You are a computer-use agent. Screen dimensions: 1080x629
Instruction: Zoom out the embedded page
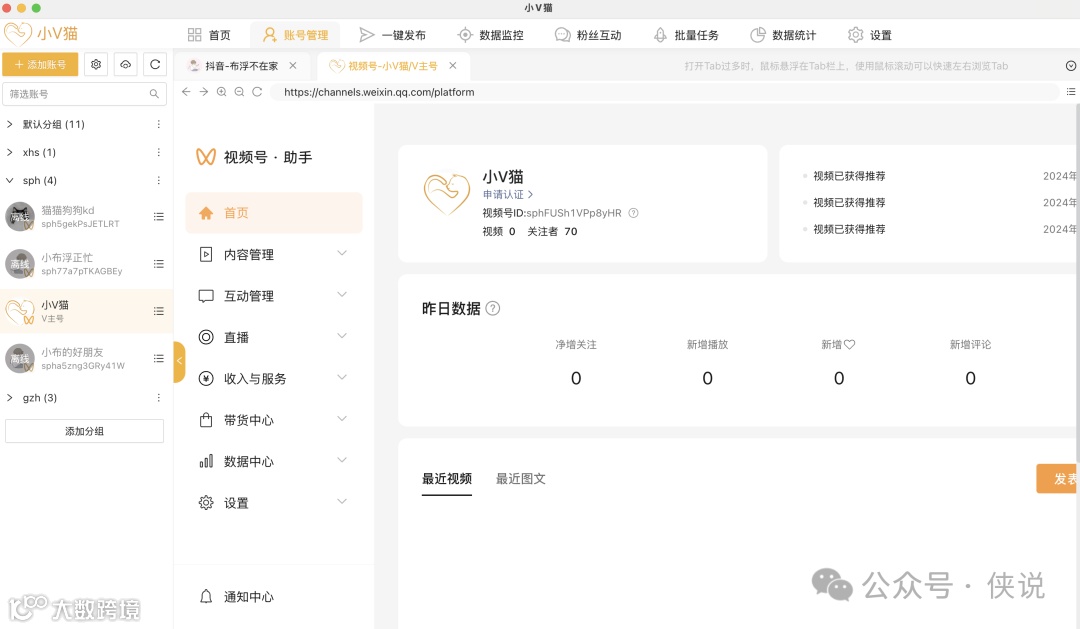click(239, 92)
